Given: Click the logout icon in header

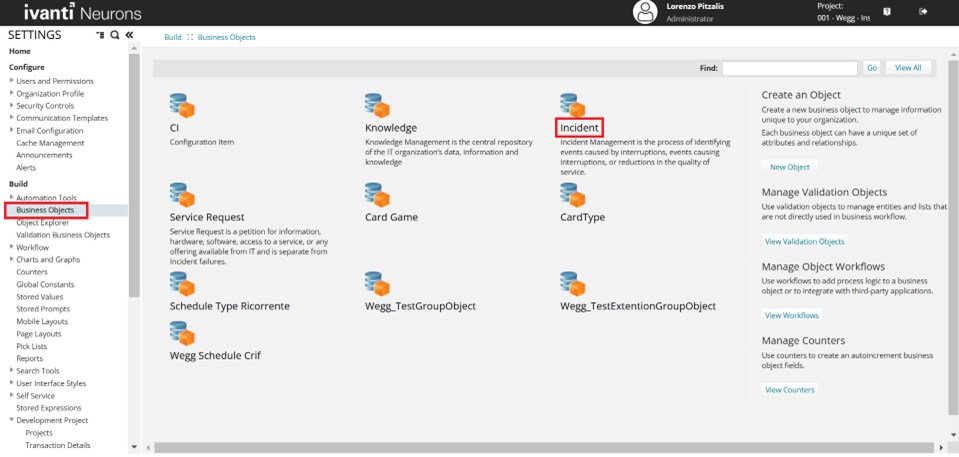Looking at the screenshot, I should pos(923,12).
